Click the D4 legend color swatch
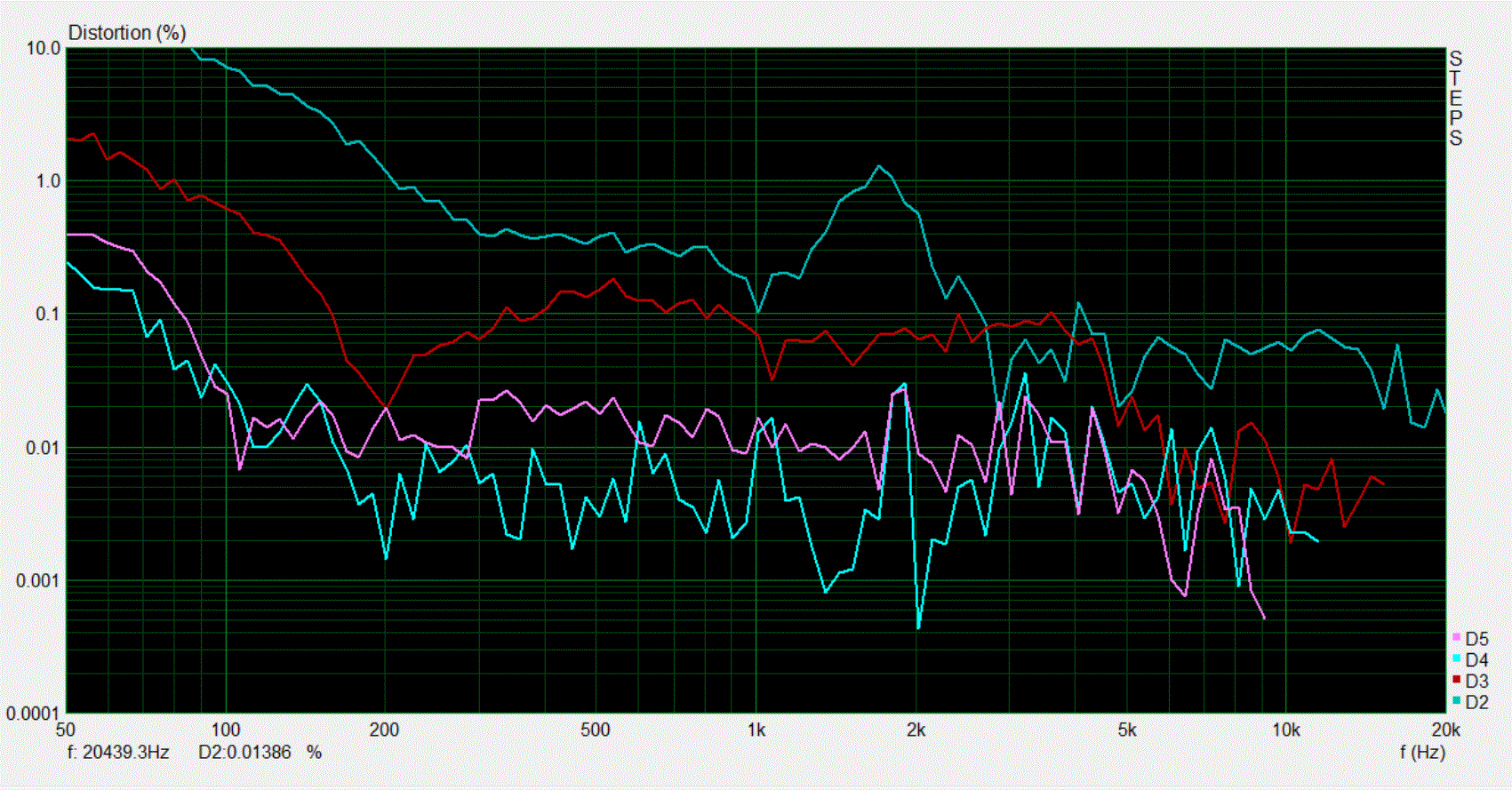Screen dimensions: 1512x790 click(1457, 658)
